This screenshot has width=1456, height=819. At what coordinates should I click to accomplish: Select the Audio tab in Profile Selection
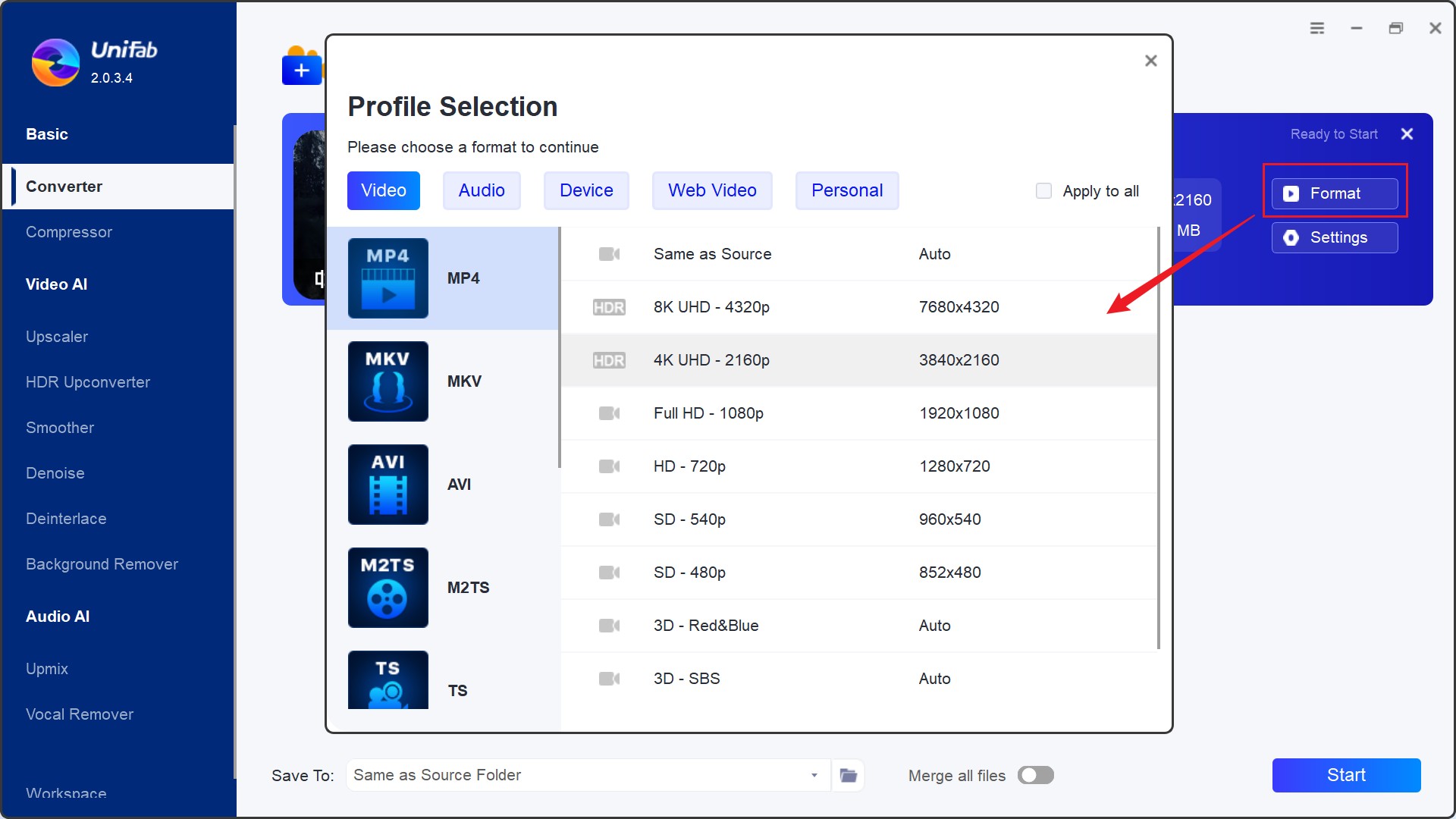point(481,190)
